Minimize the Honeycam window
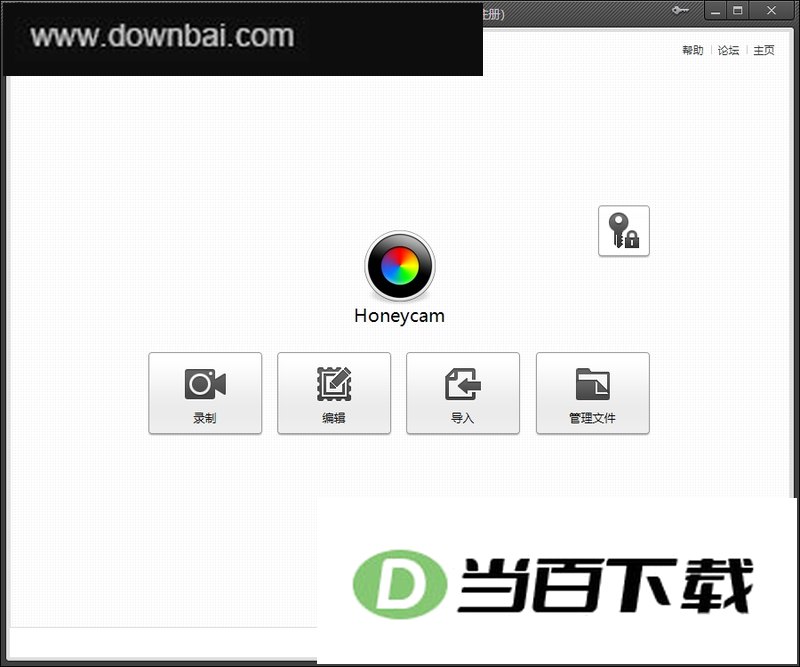800x667 pixels. tap(716, 11)
